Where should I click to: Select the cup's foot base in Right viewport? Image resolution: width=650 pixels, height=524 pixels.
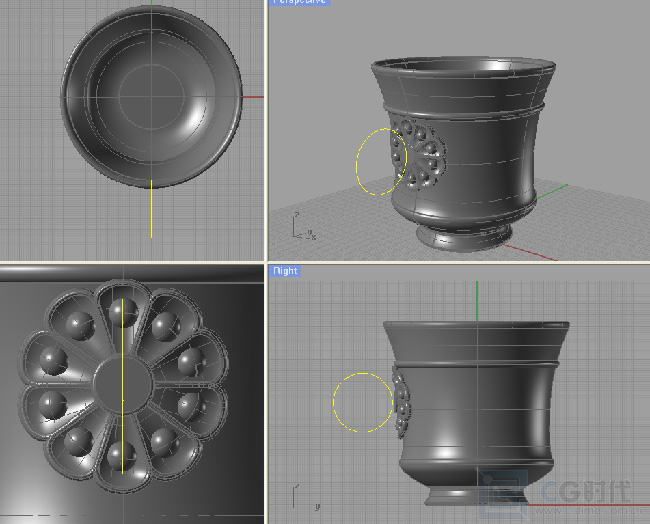[476, 495]
